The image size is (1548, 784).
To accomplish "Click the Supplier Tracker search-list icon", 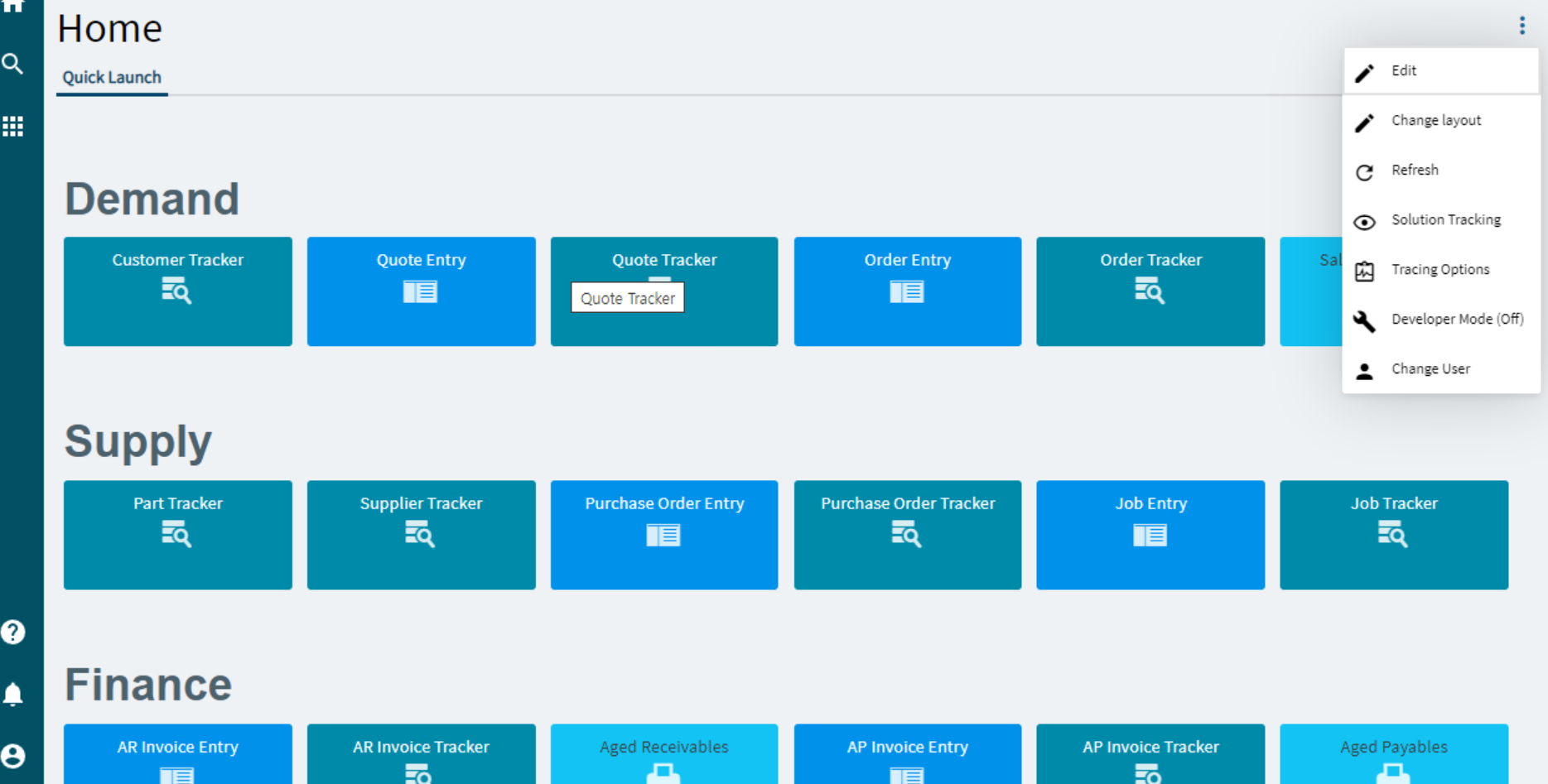I will pyautogui.click(x=420, y=534).
